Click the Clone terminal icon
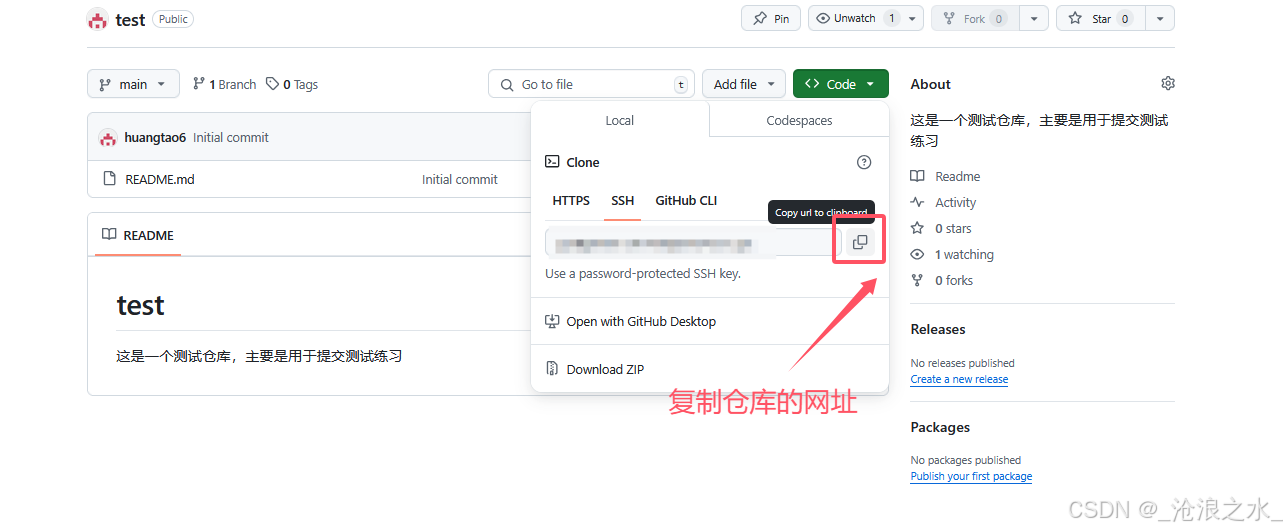The image size is (1287, 531). pyautogui.click(x=552, y=162)
